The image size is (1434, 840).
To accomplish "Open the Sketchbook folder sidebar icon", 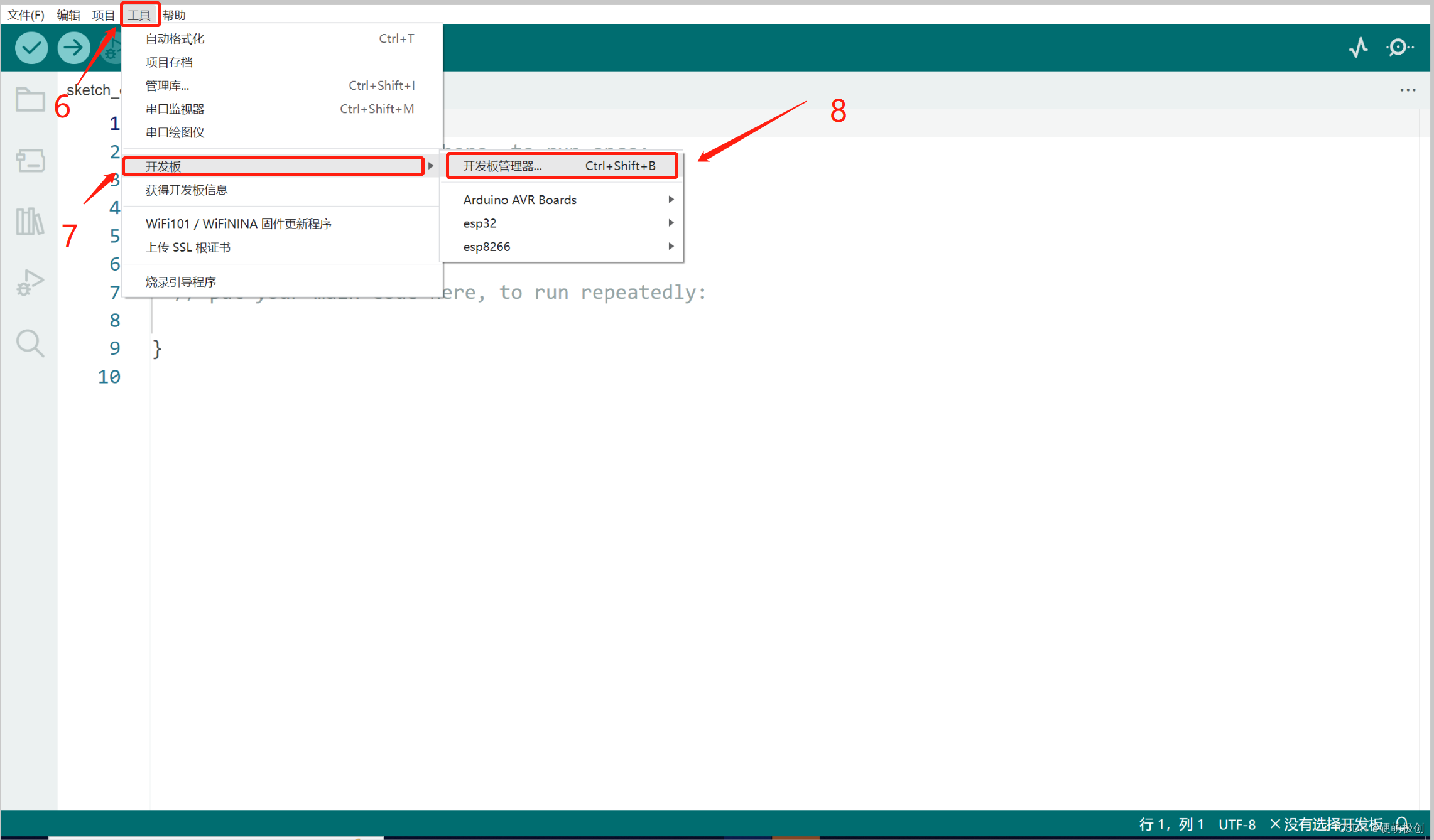I will pyautogui.click(x=30, y=99).
